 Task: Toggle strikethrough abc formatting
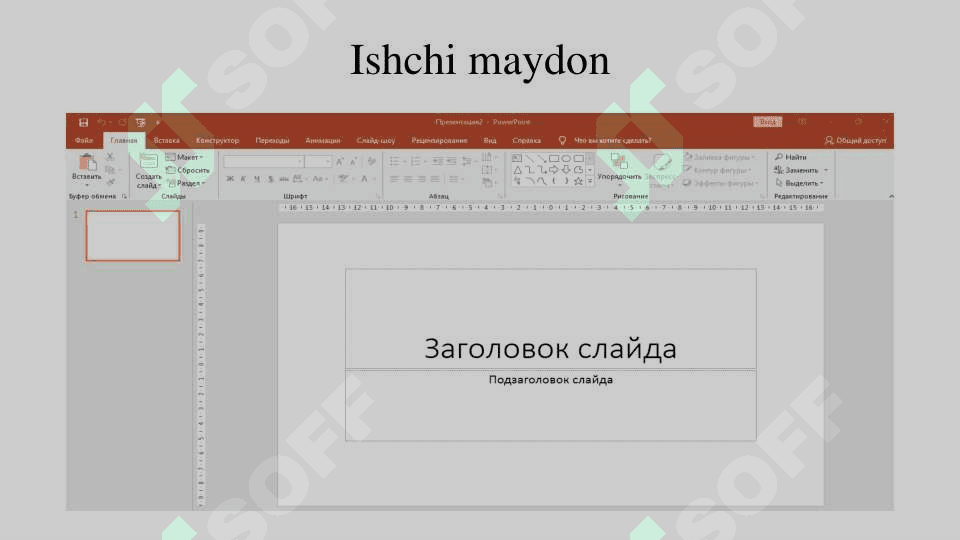283,179
